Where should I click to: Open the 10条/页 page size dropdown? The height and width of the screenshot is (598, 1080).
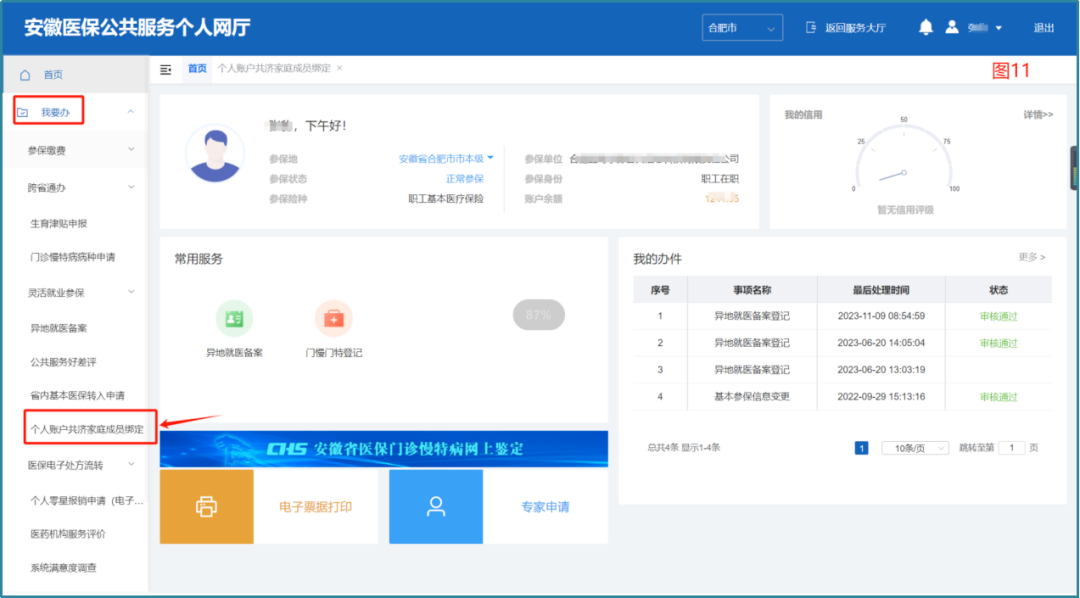915,448
